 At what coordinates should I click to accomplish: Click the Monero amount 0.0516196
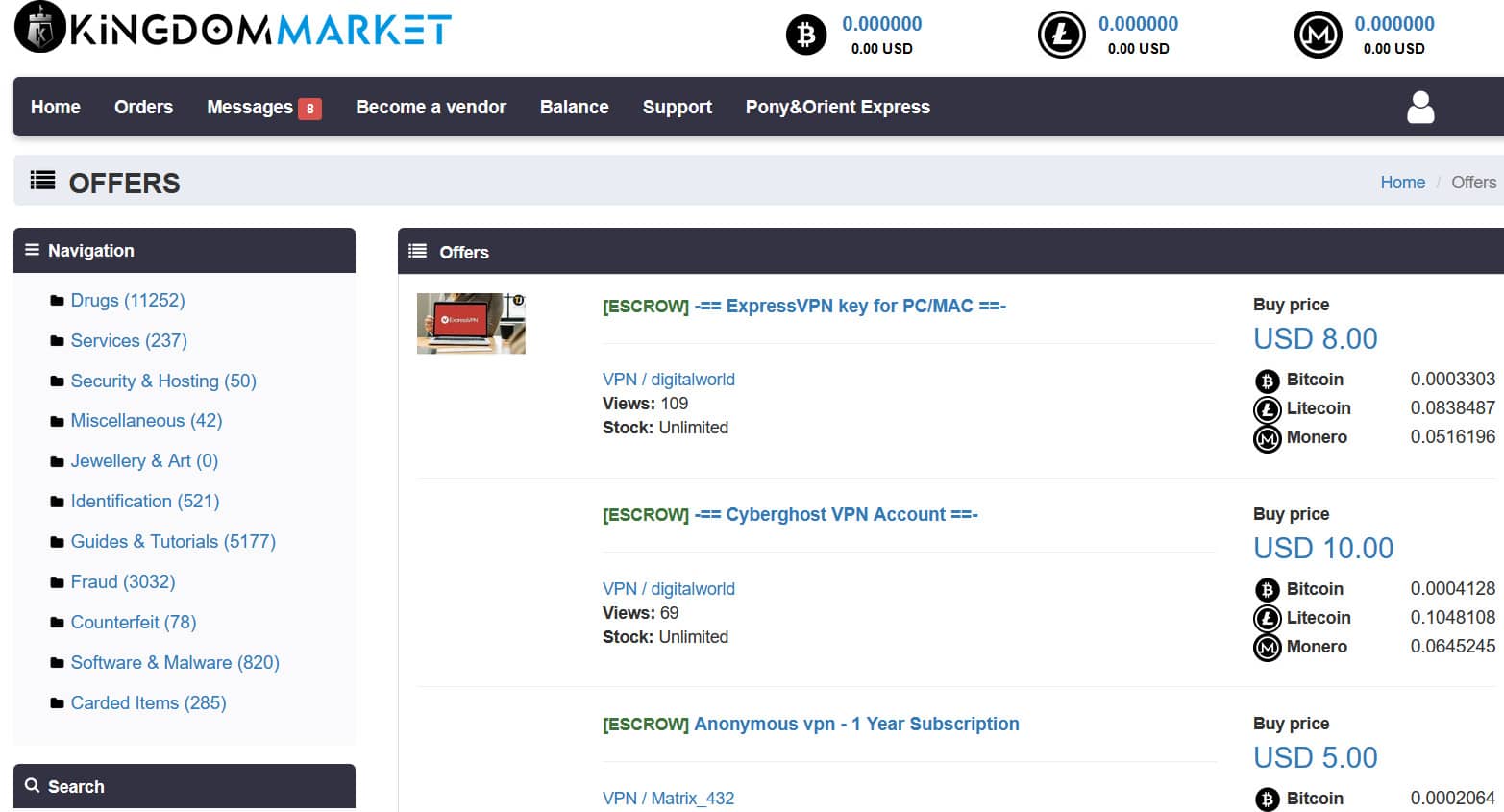click(x=1453, y=436)
